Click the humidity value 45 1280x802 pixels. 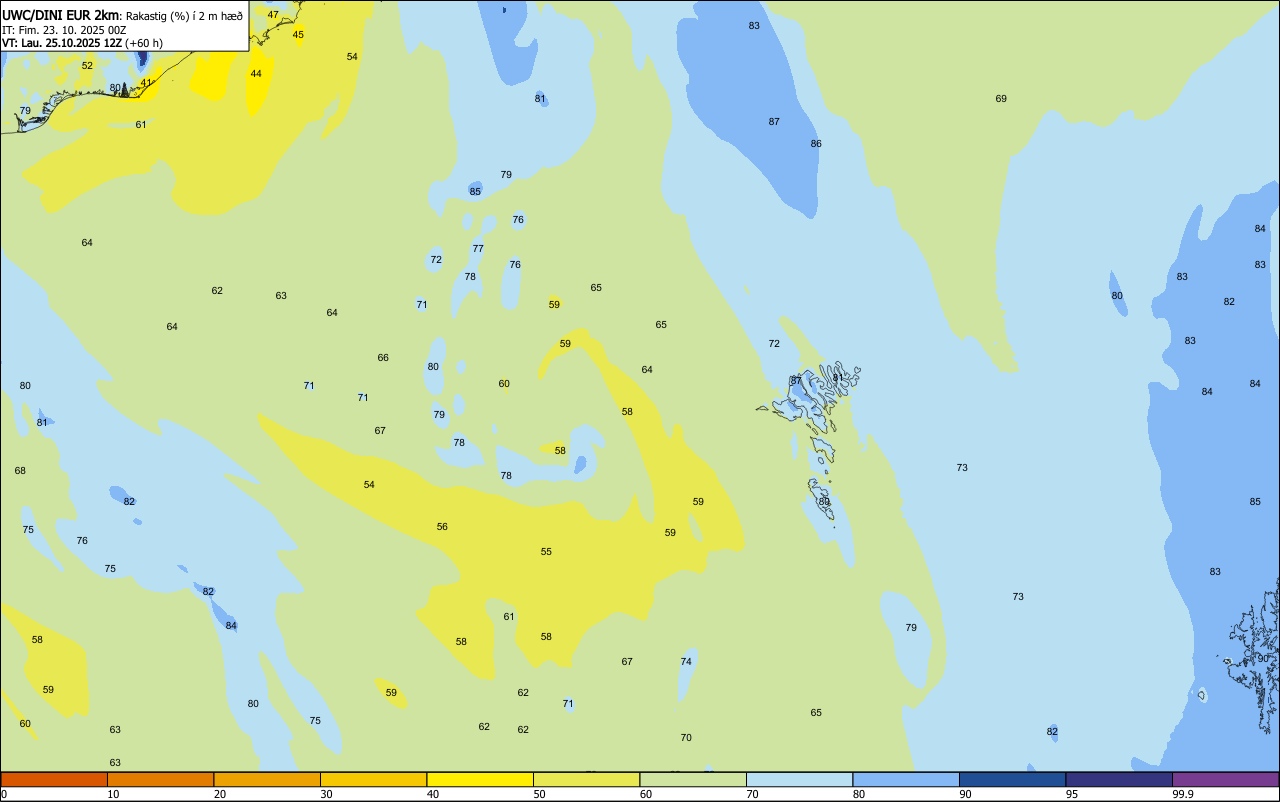tap(298, 35)
